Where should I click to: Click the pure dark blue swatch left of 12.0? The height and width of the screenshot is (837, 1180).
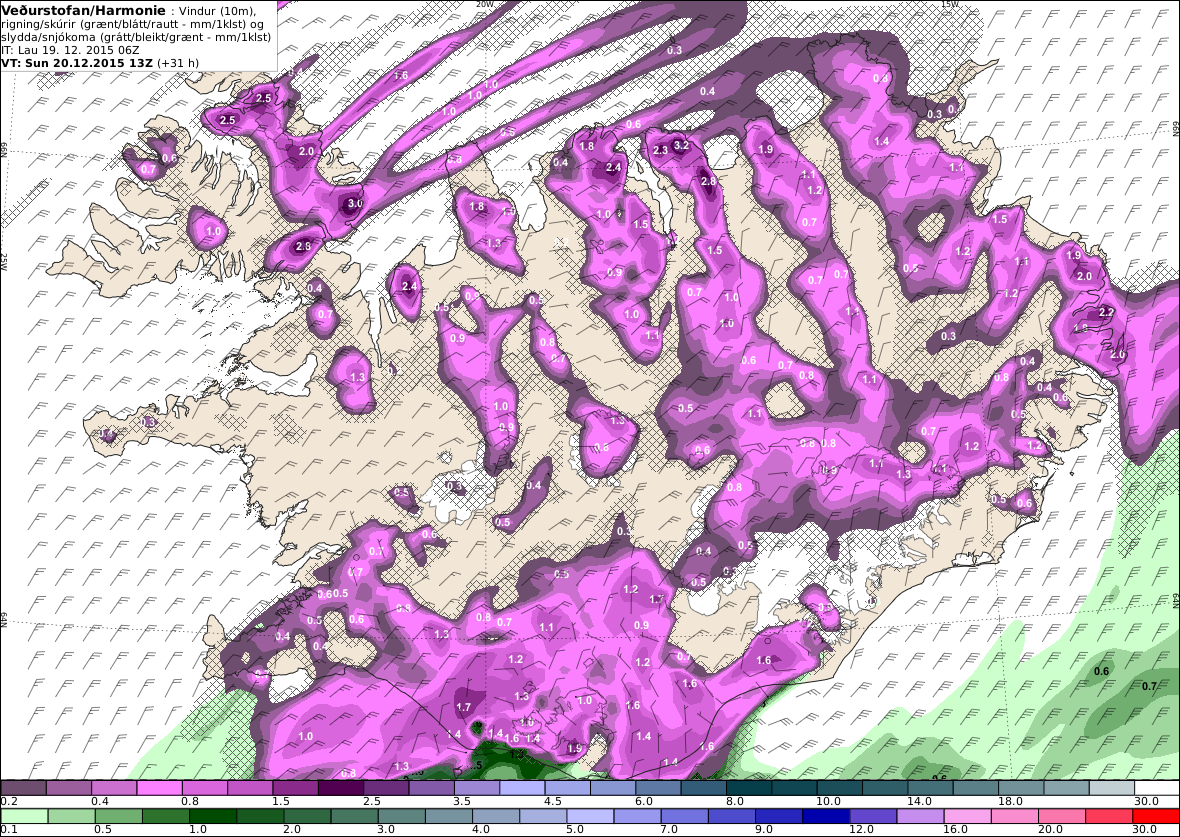coord(826,817)
